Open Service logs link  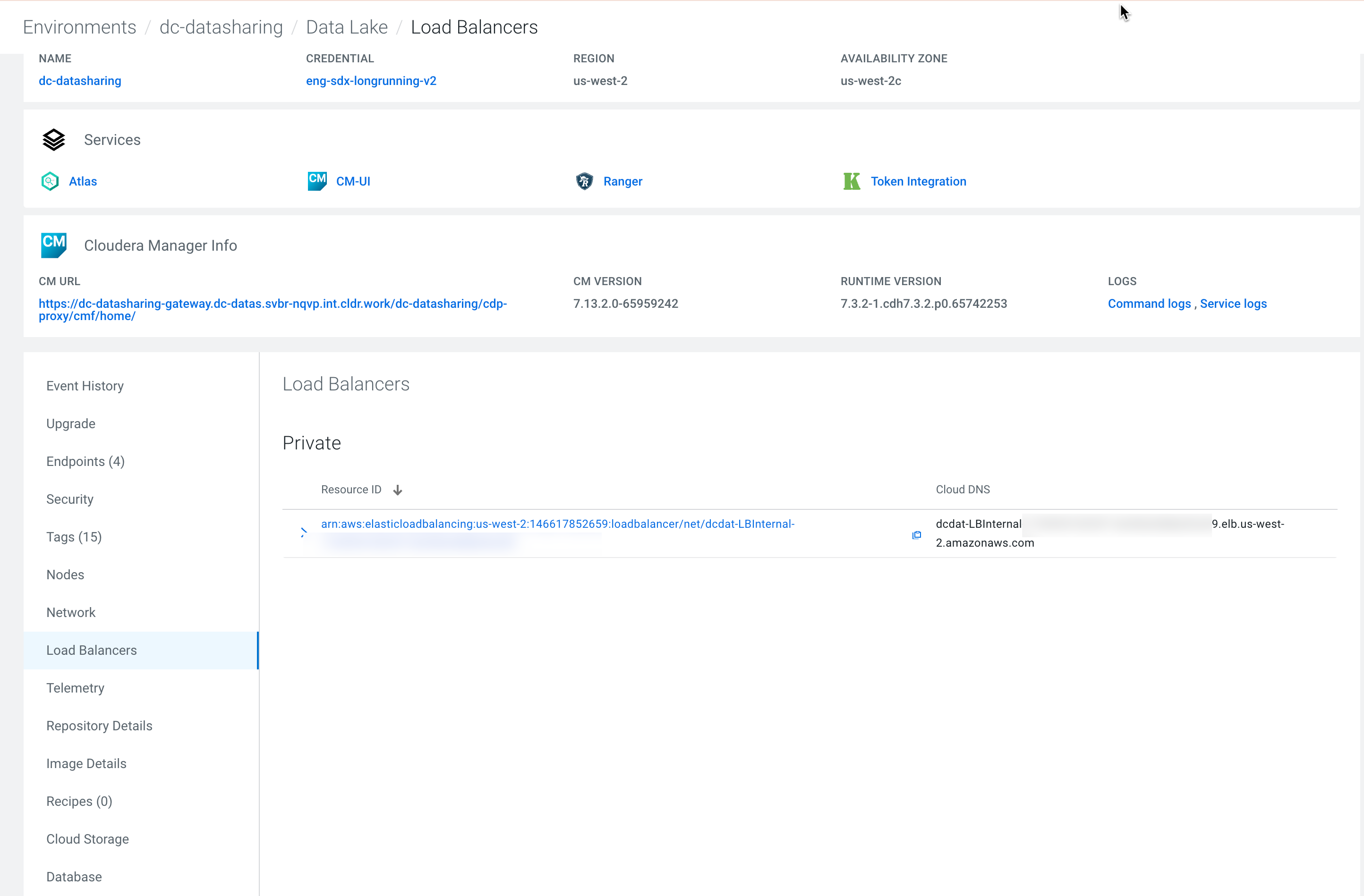[1233, 304]
